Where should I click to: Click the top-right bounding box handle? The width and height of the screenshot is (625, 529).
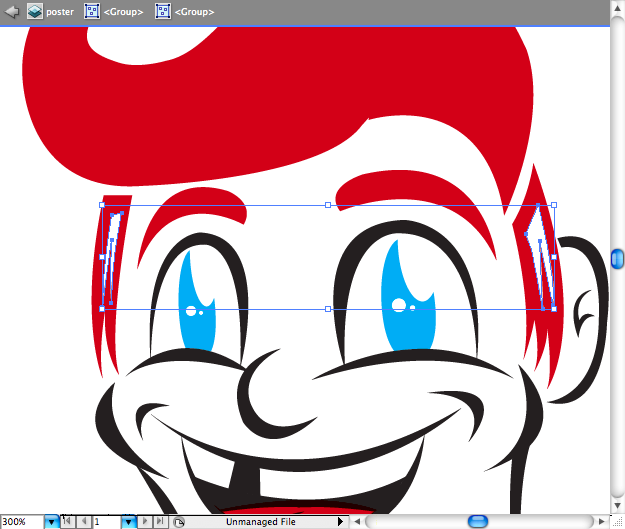click(554, 205)
